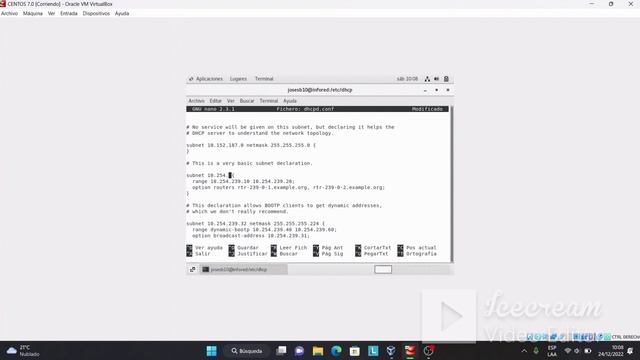
Task: Open the Teams chat taskbar icon
Action: pos(299,351)
